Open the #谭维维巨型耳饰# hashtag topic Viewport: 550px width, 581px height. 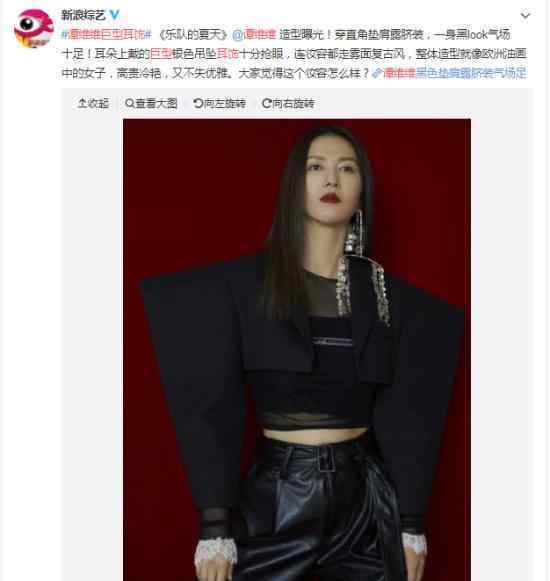107,34
